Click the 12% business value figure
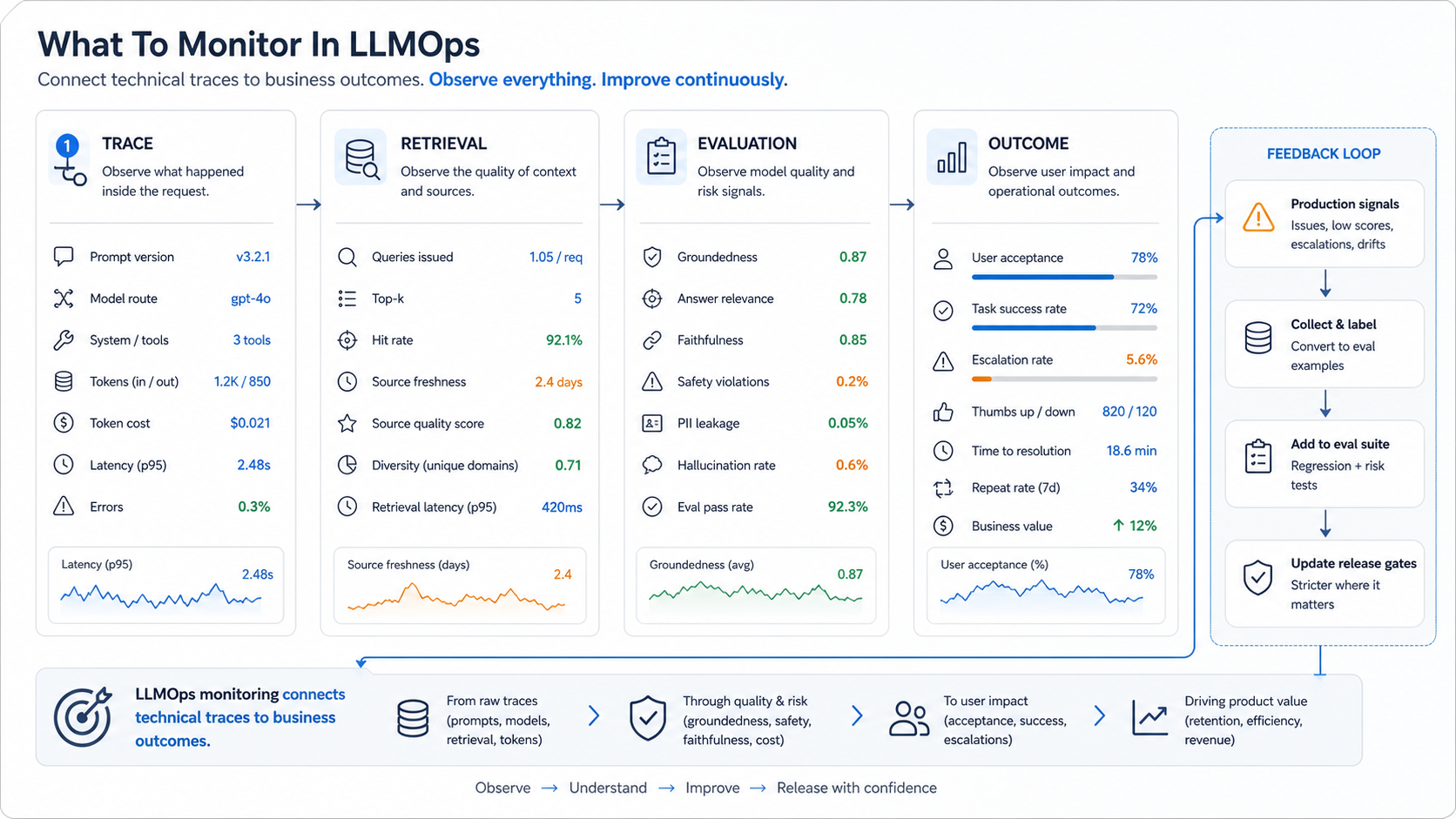Screen dimensions: 1456x819 point(1135,526)
